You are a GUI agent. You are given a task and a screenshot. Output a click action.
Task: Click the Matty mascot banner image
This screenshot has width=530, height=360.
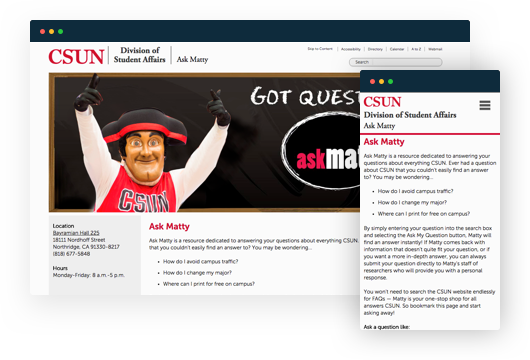point(204,142)
